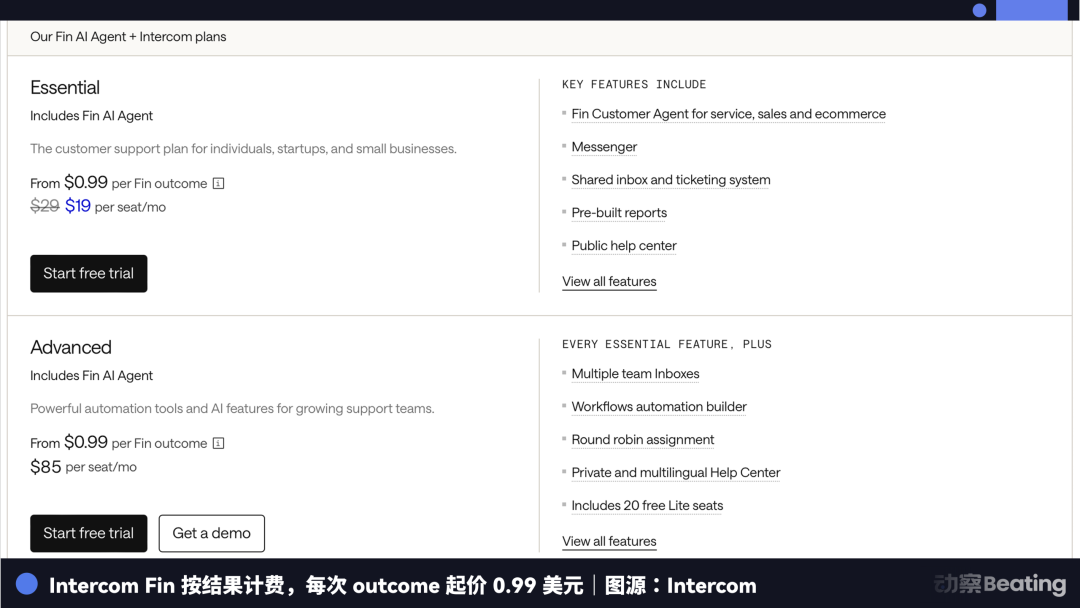Click the blue button in top bar

point(1030,10)
